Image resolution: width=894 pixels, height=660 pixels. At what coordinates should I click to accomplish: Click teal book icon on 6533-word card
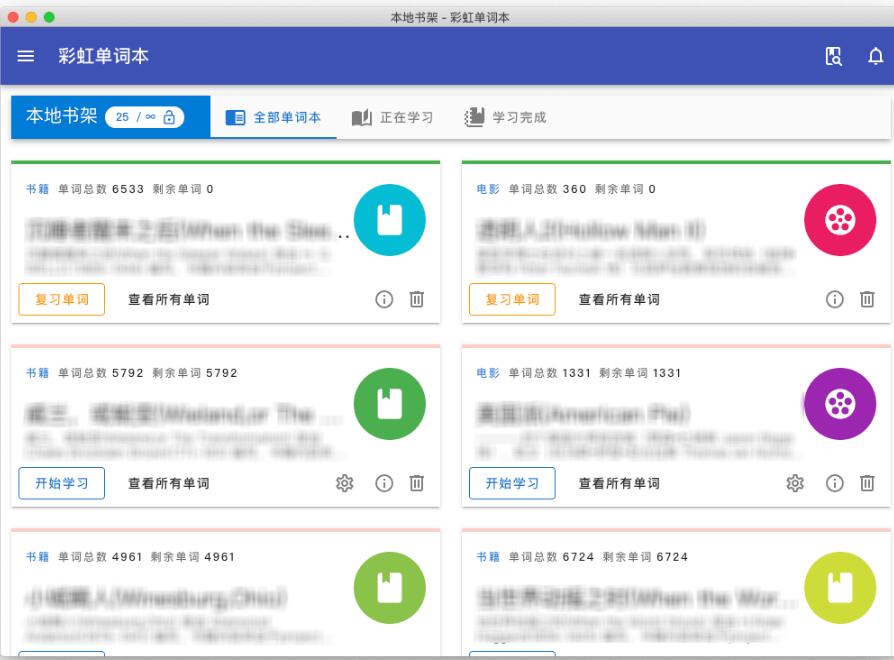[x=389, y=220]
